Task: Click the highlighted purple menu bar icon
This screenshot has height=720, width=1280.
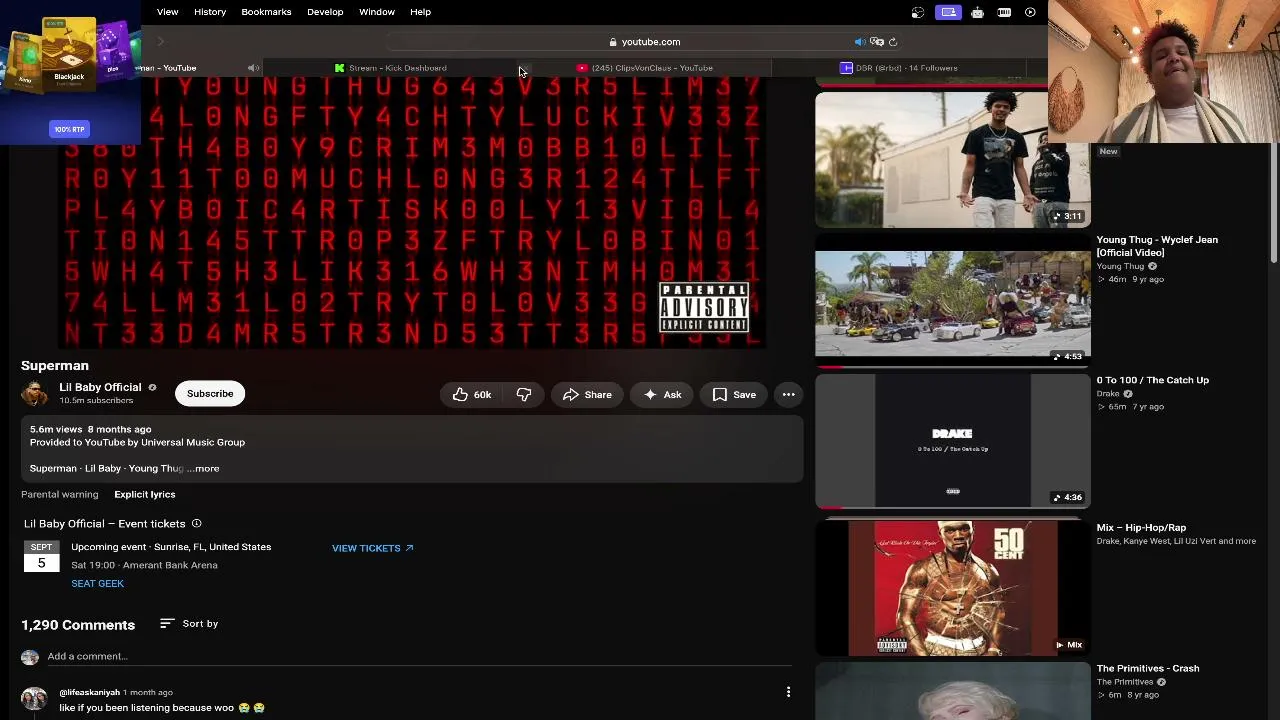Action: click(948, 12)
